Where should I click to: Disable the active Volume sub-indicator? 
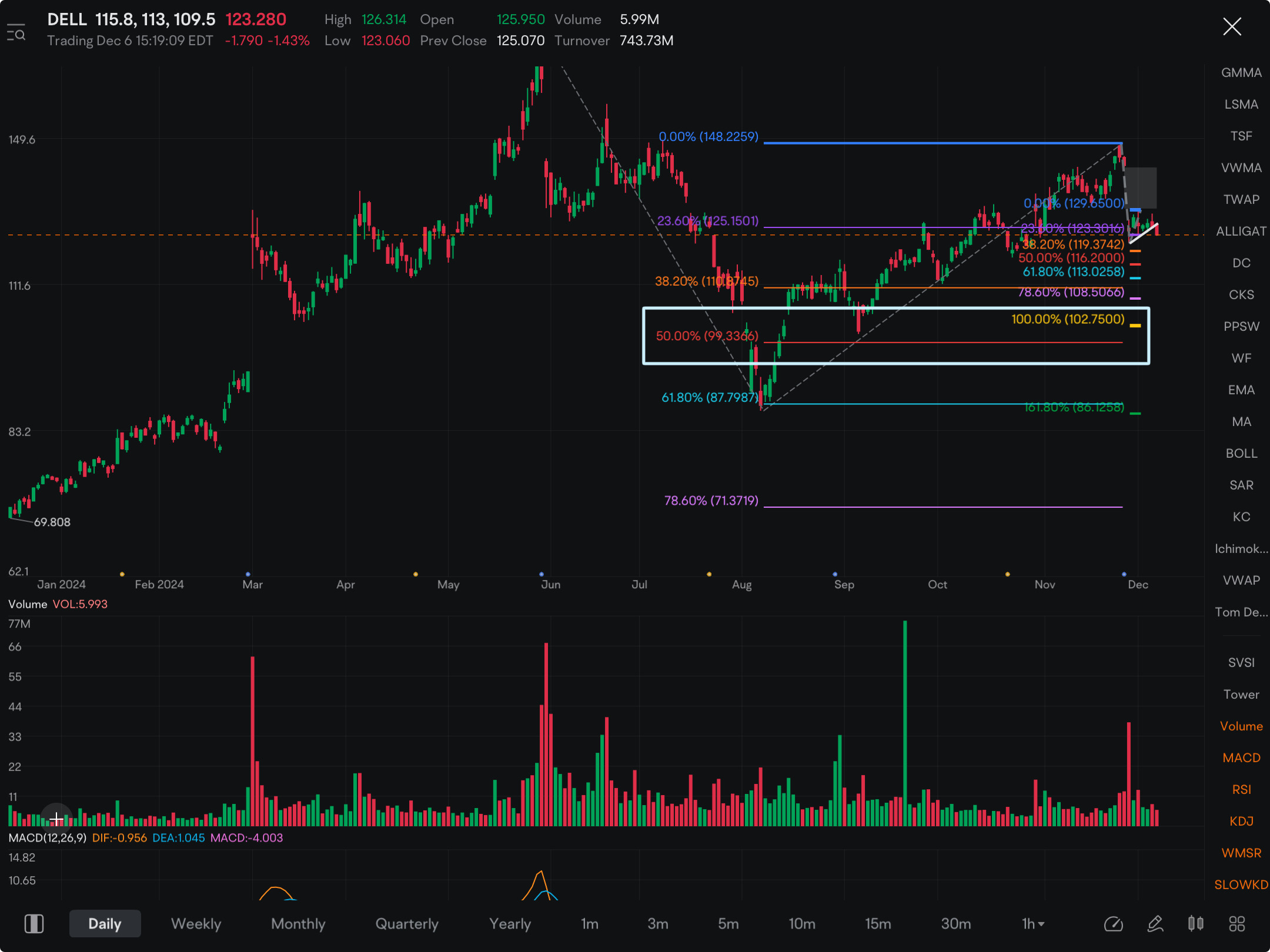click(x=1241, y=726)
